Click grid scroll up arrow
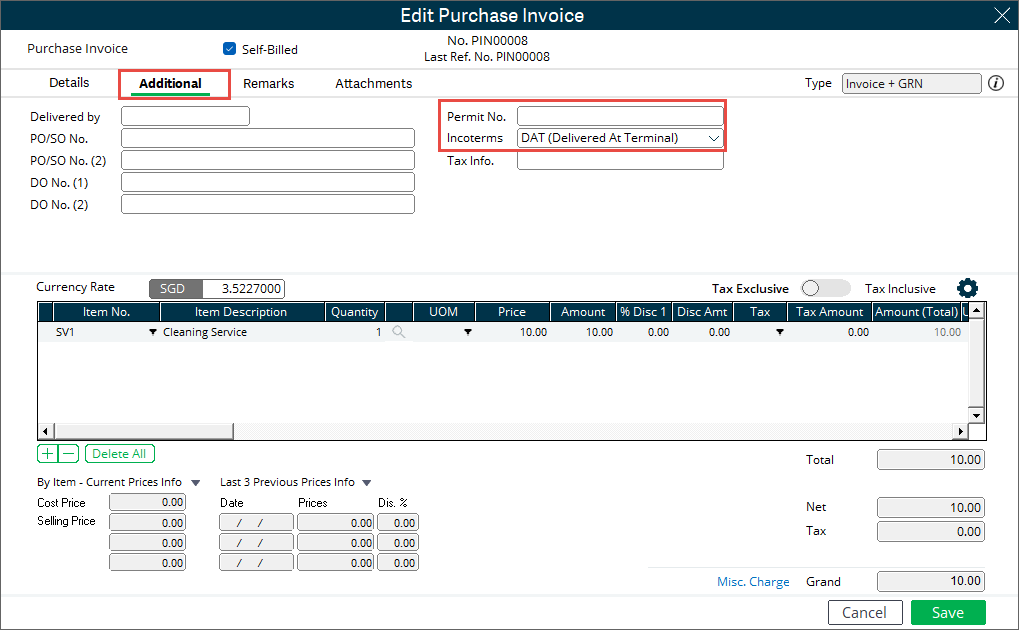1019x630 pixels. point(976,311)
